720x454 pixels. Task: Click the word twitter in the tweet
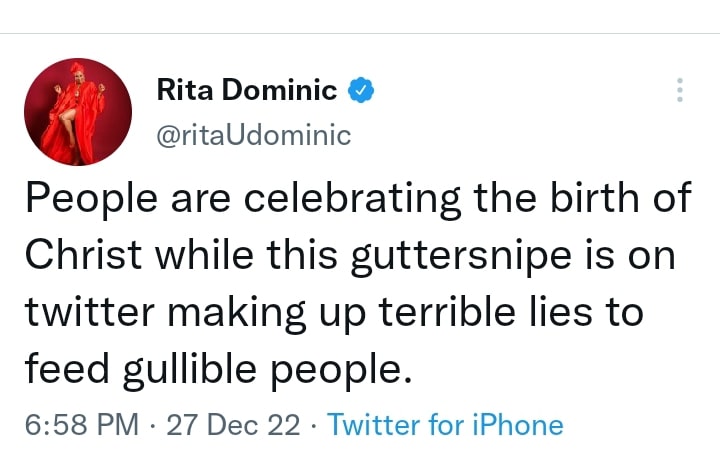point(85,311)
